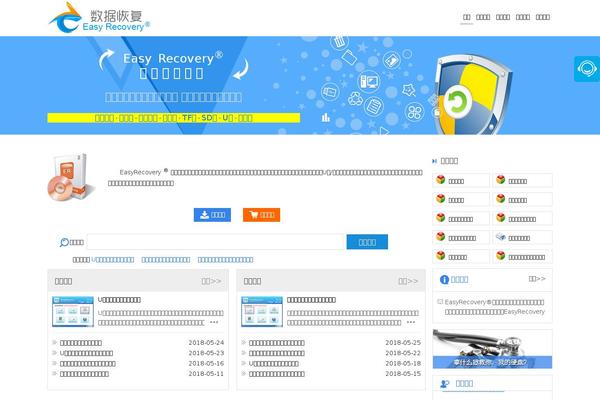Select the second item in top navigation menu
Image resolution: width=600 pixels, height=400 pixels.
coord(483,17)
